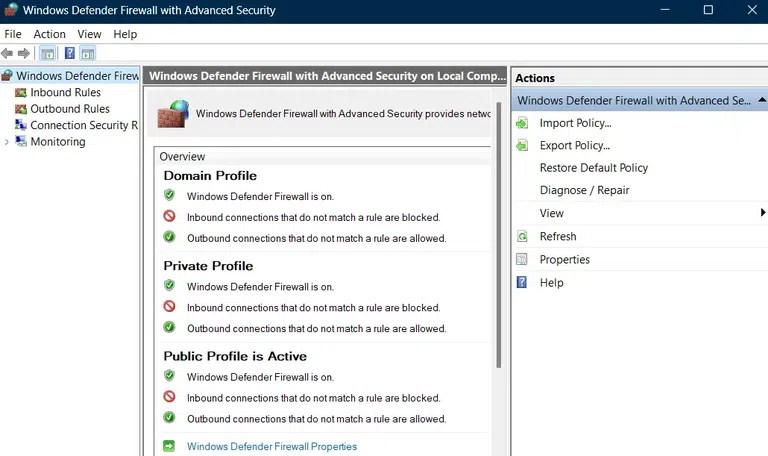The image size is (768, 456).
Task: Maximize the firewall window
Action: pyautogui.click(x=708, y=10)
